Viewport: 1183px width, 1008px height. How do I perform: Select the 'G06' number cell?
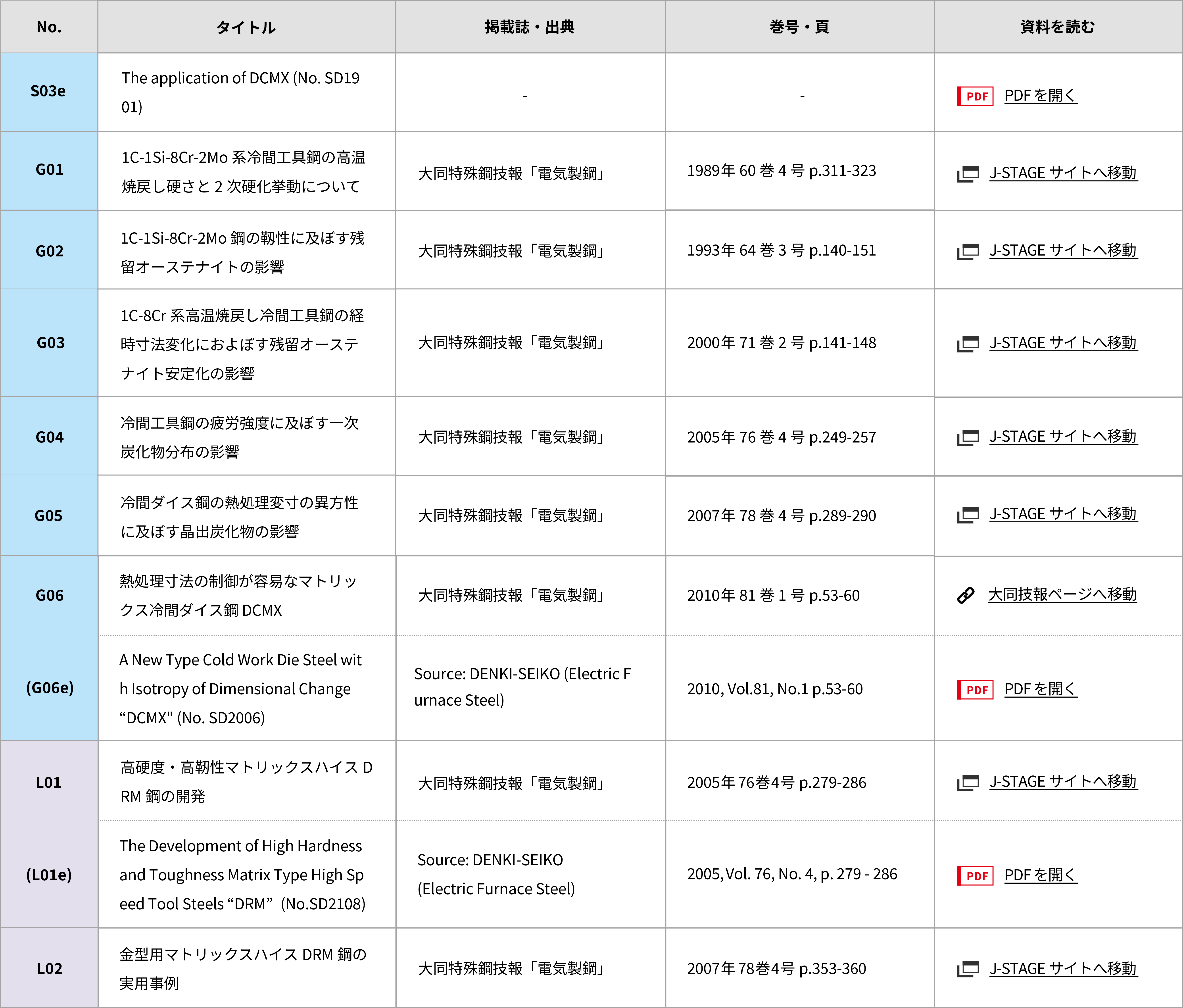coord(49,596)
